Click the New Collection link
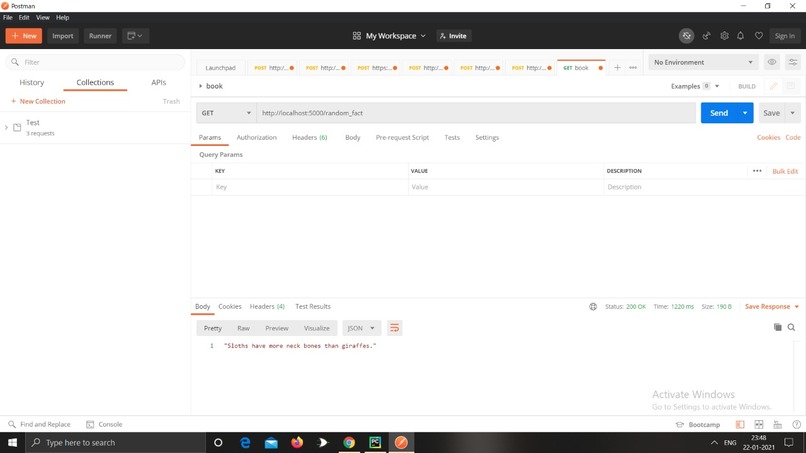 [x=38, y=101]
